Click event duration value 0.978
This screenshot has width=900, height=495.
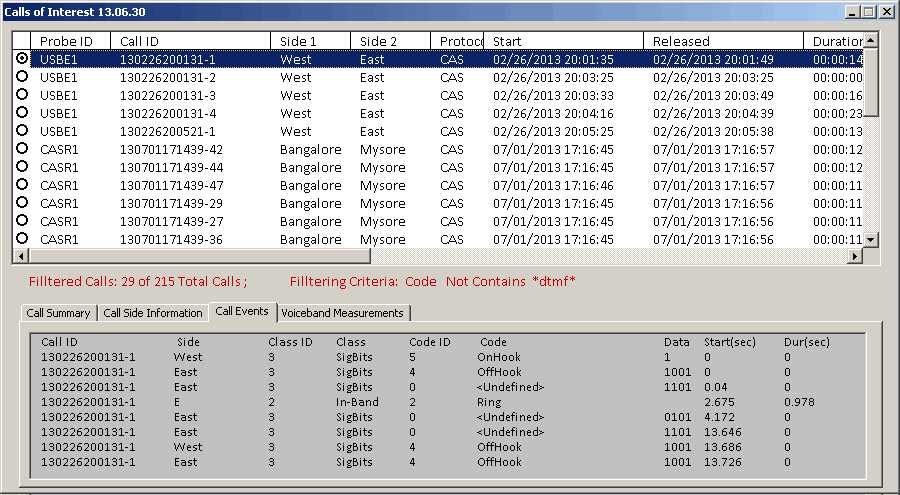pyautogui.click(x=799, y=402)
